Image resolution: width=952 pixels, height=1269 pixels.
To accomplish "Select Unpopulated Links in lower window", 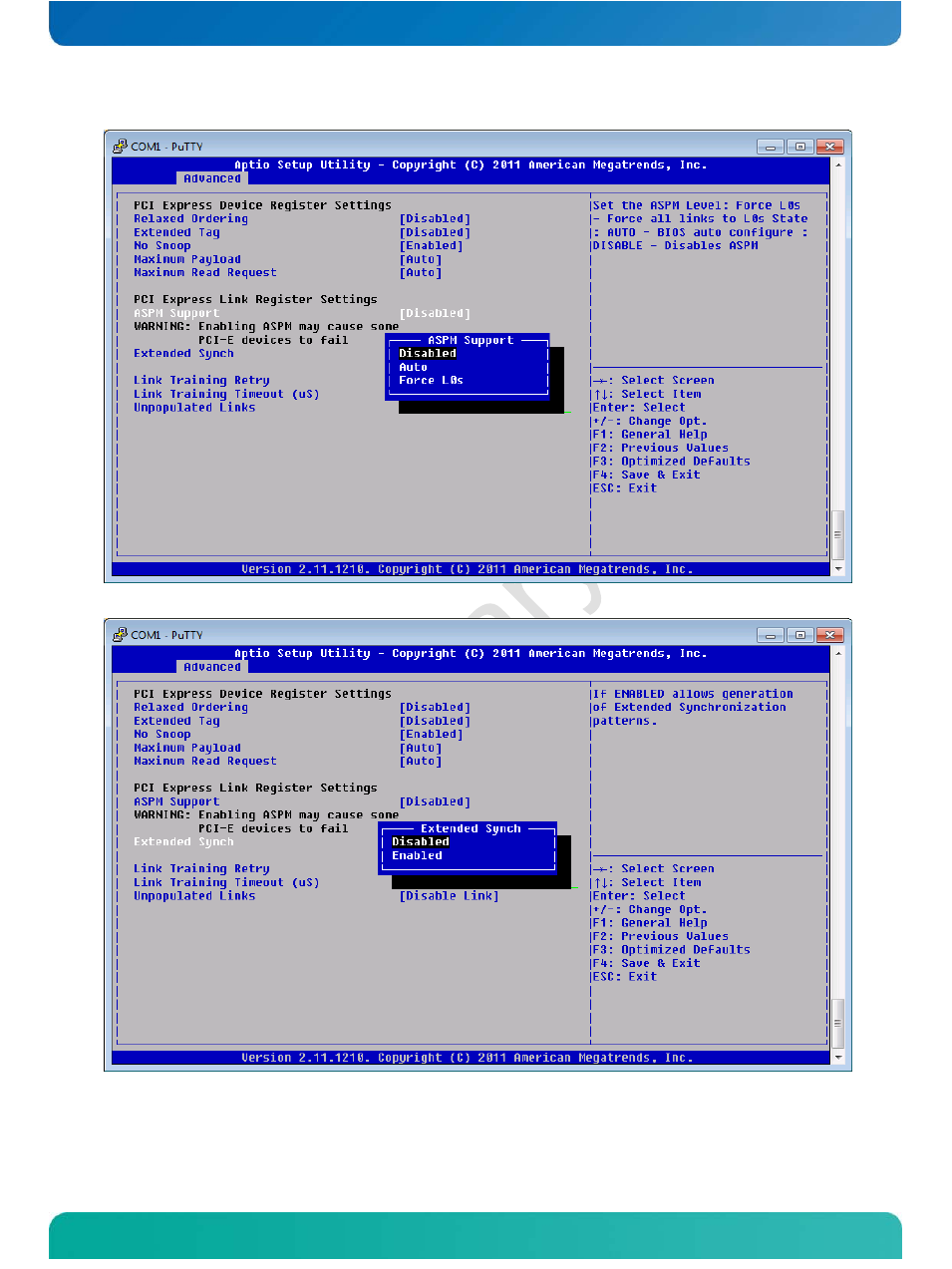I will coord(194,895).
